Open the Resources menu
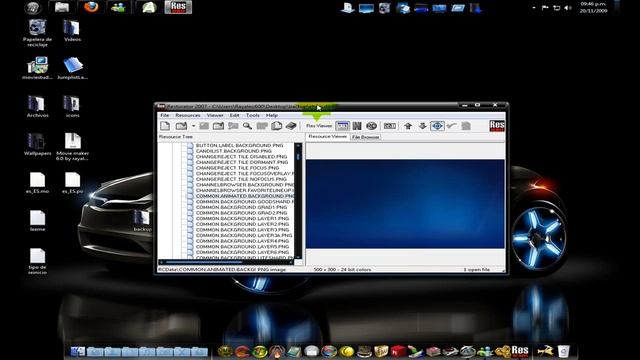 point(188,115)
